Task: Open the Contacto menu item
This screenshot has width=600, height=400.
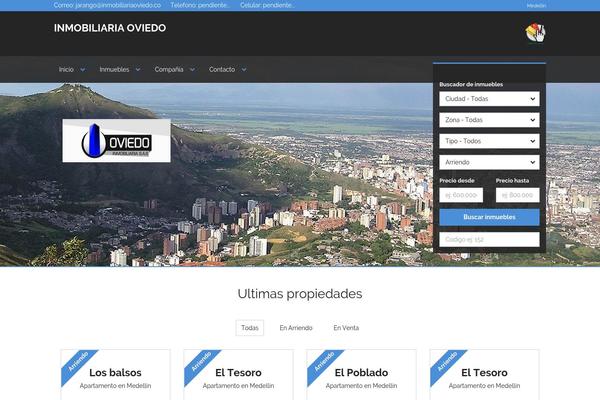Action: coord(222,69)
